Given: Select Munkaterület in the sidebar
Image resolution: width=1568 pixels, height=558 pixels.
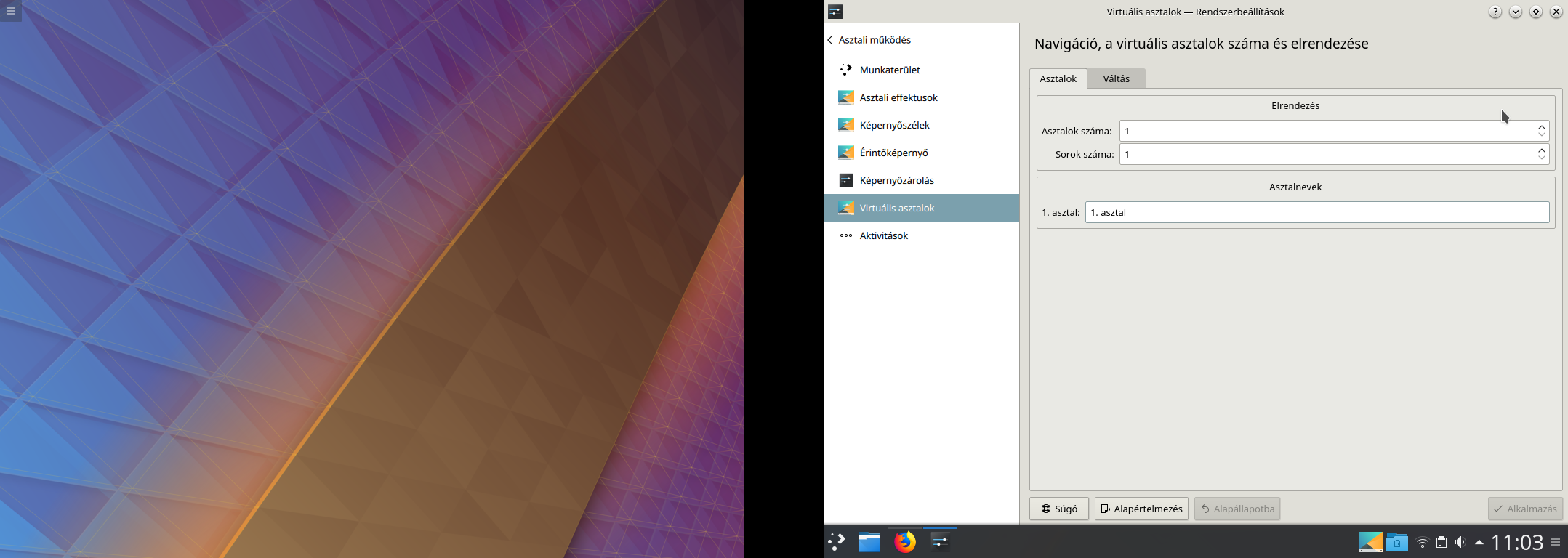Looking at the screenshot, I should [921, 70].
